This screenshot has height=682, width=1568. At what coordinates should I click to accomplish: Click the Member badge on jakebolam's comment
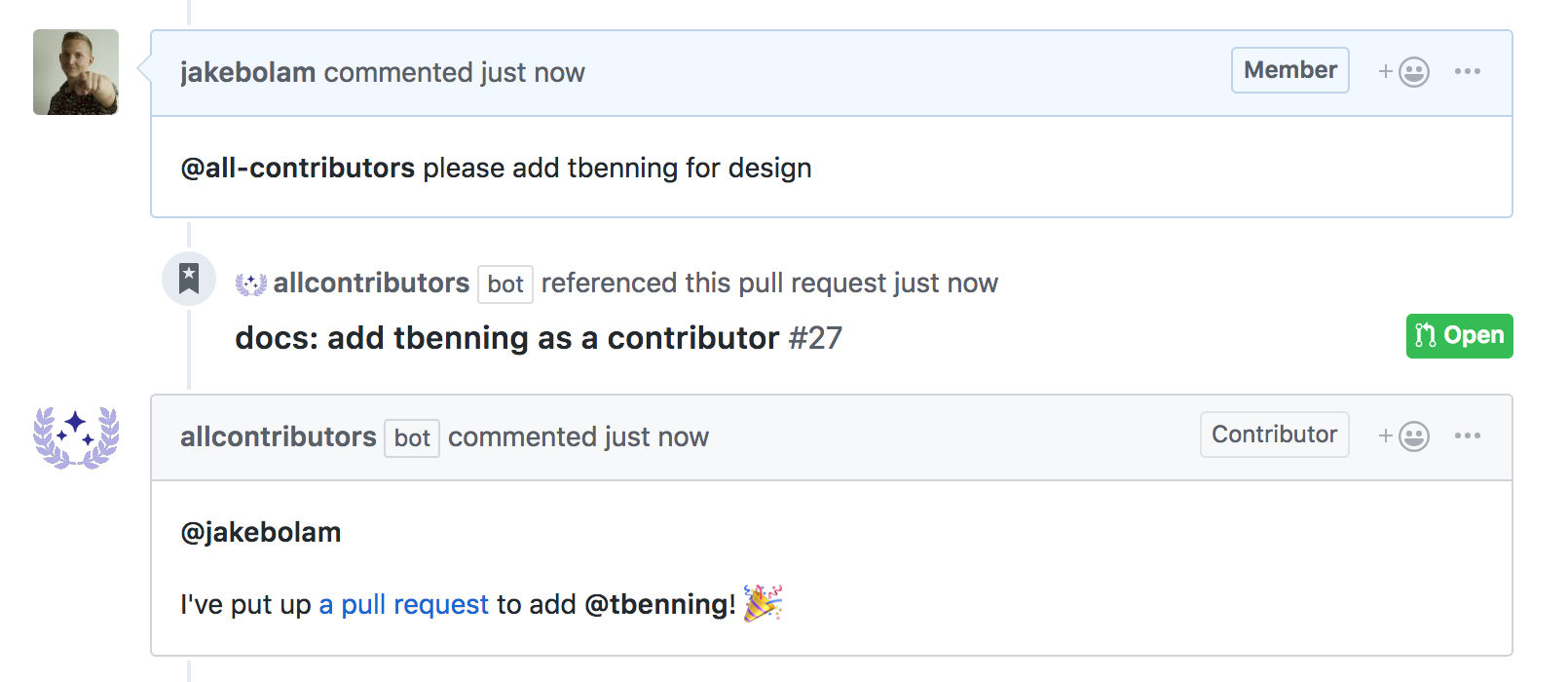tap(1289, 70)
